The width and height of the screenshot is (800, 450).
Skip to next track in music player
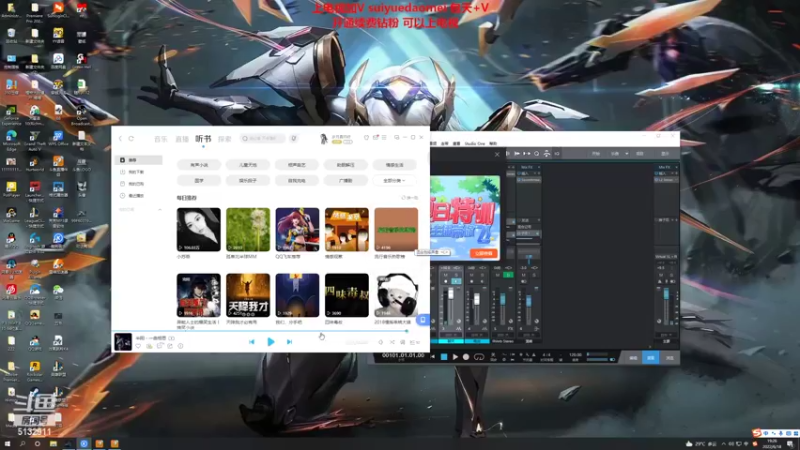pyautogui.click(x=289, y=342)
